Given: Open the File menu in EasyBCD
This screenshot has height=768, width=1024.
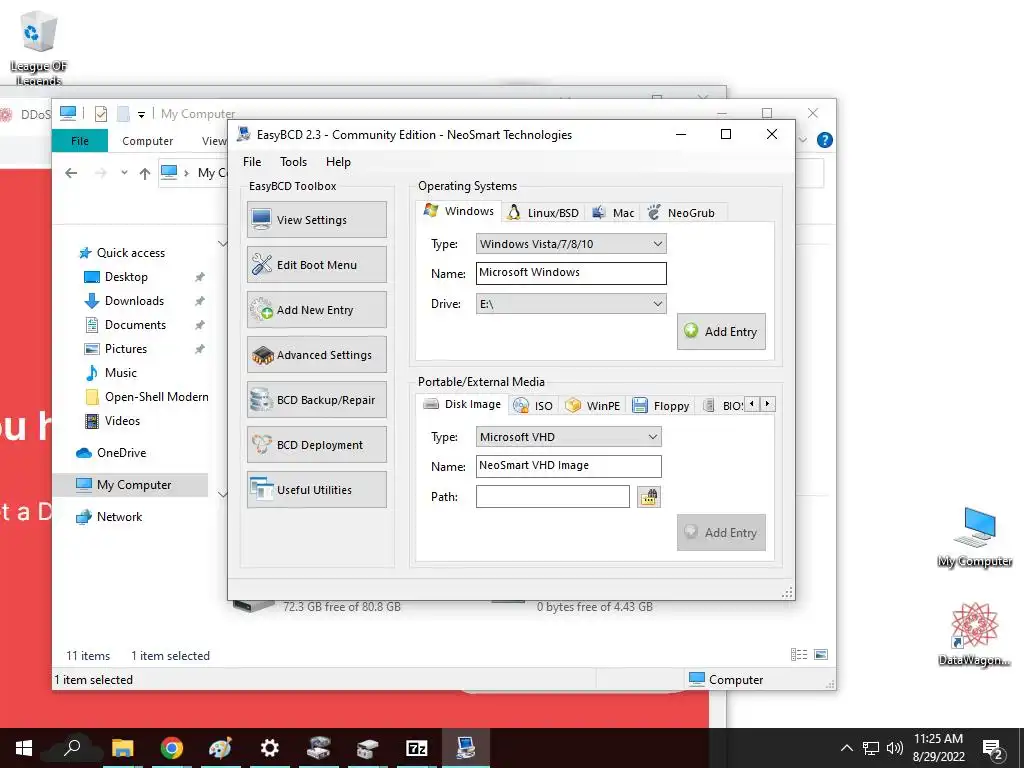Looking at the screenshot, I should 252,162.
